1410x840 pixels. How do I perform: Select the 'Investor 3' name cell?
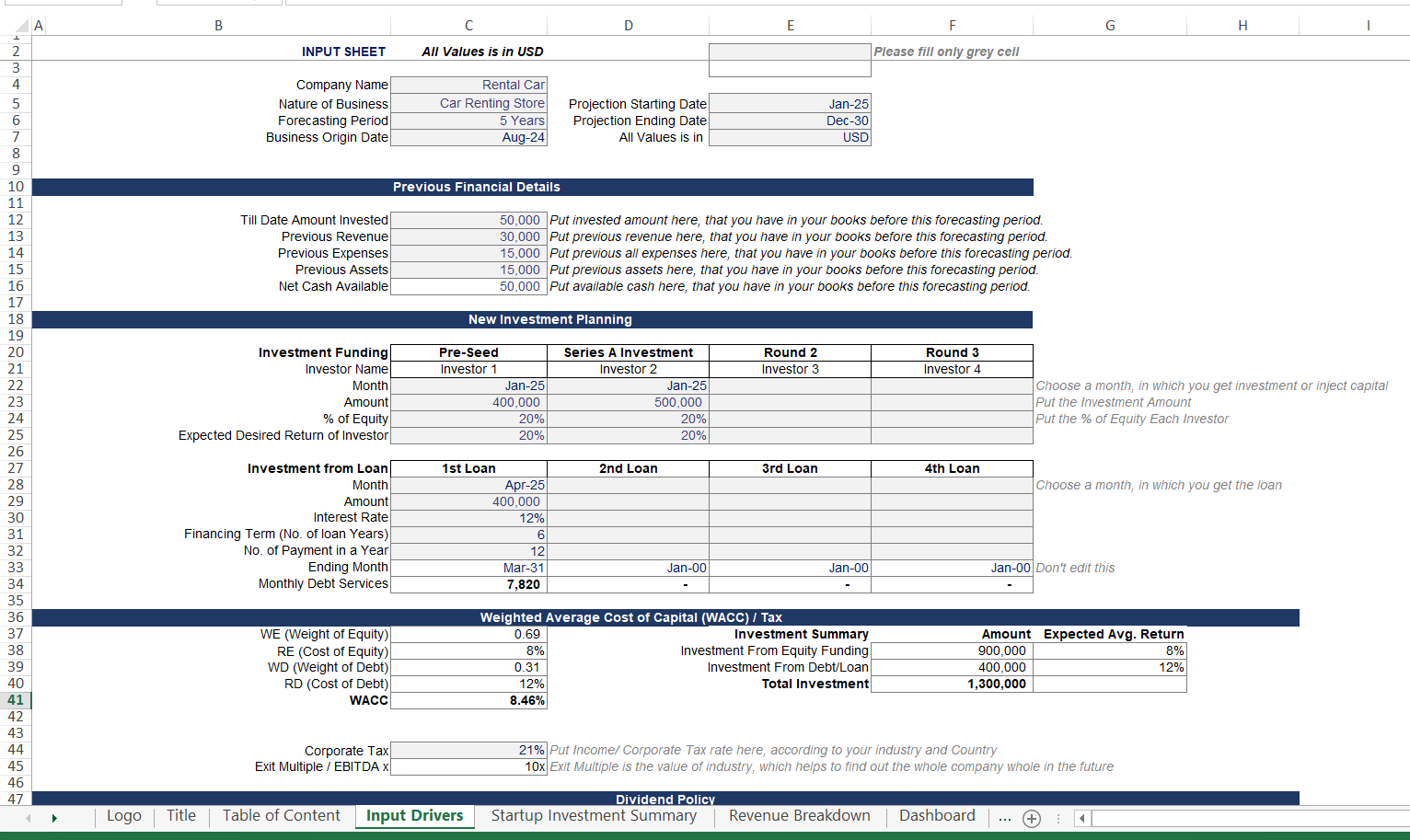(x=790, y=369)
